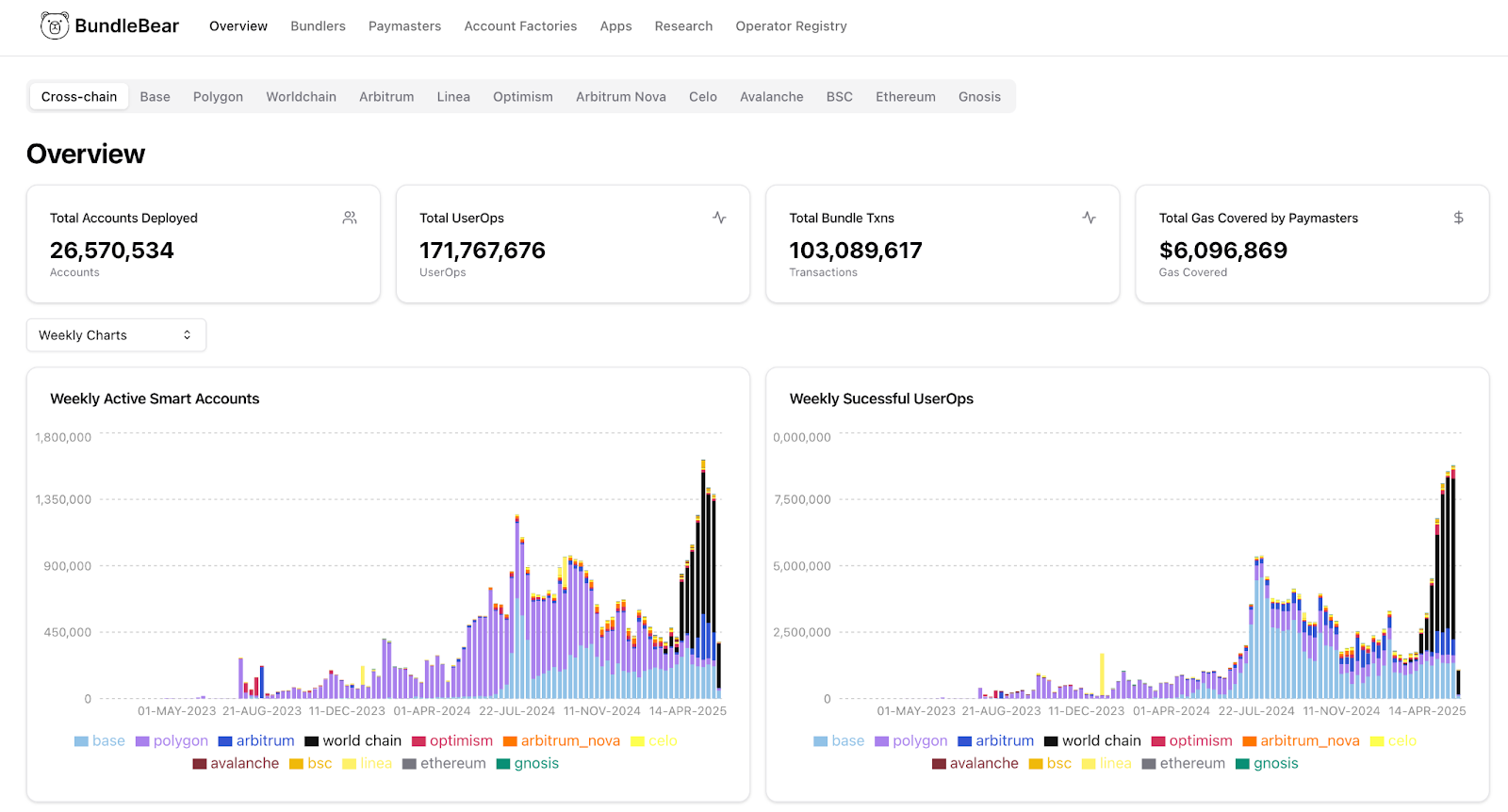
Task: Toggle optimism in Active Smart Accounts legend
Action: pyautogui.click(x=452, y=741)
